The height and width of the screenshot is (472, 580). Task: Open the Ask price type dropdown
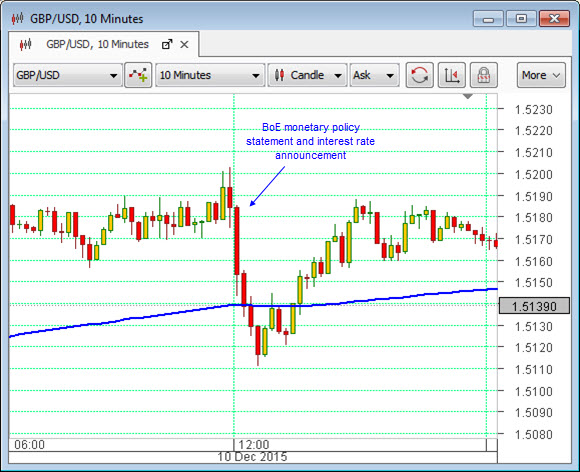click(x=374, y=75)
